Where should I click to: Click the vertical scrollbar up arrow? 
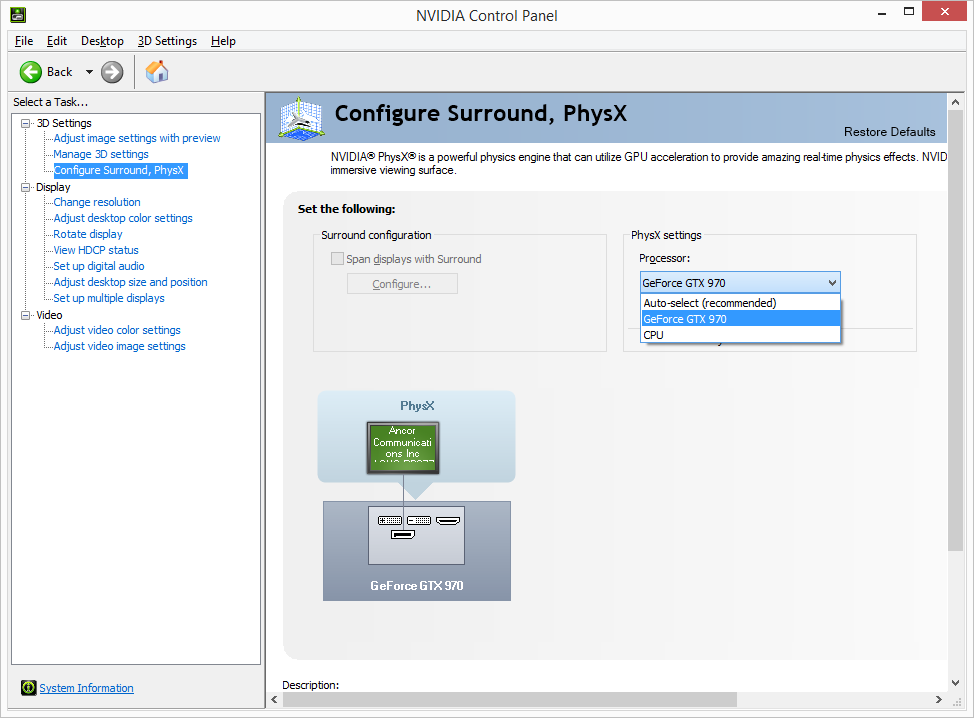click(x=955, y=102)
